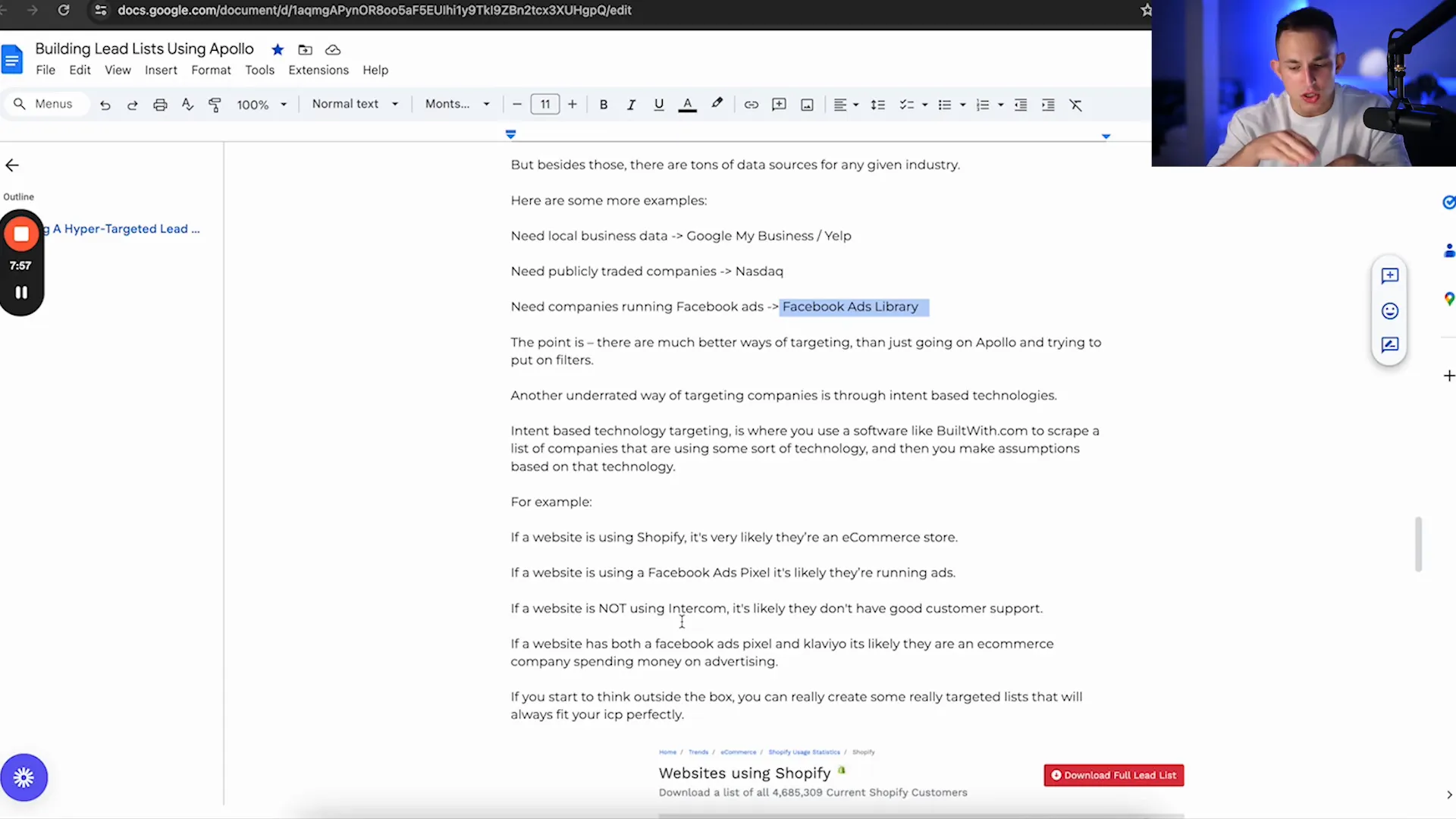This screenshot has height=819, width=1456.
Task: Select the link insertion icon
Action: tap(750, 104)
